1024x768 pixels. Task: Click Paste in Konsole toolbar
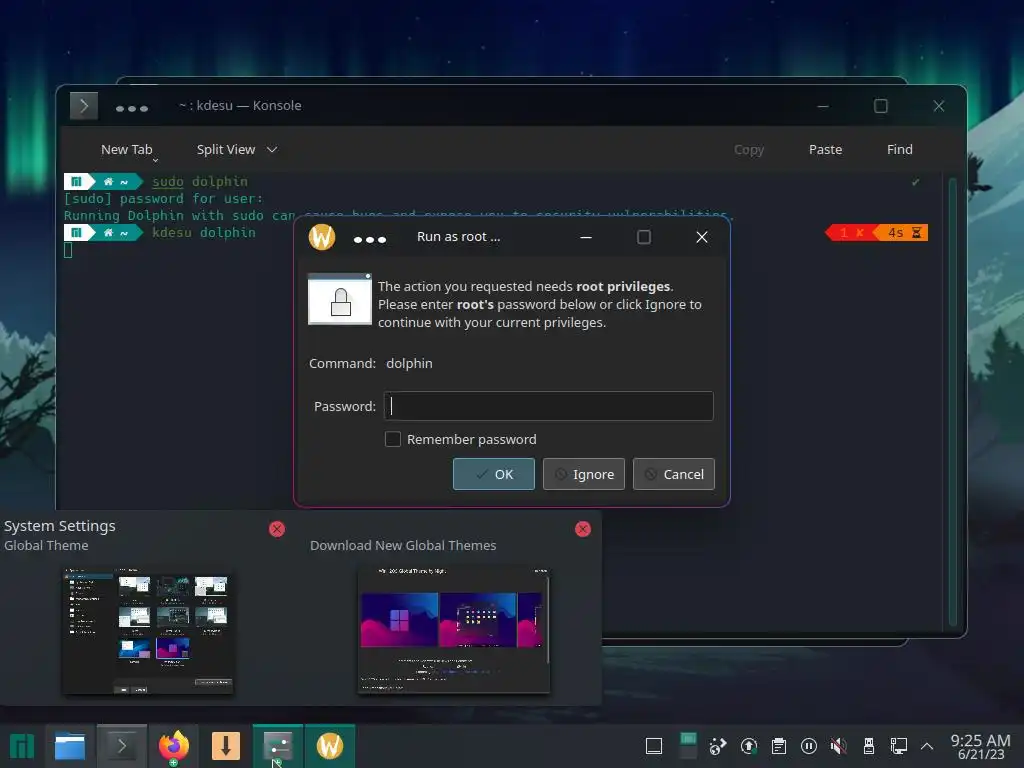click(825, 149)
